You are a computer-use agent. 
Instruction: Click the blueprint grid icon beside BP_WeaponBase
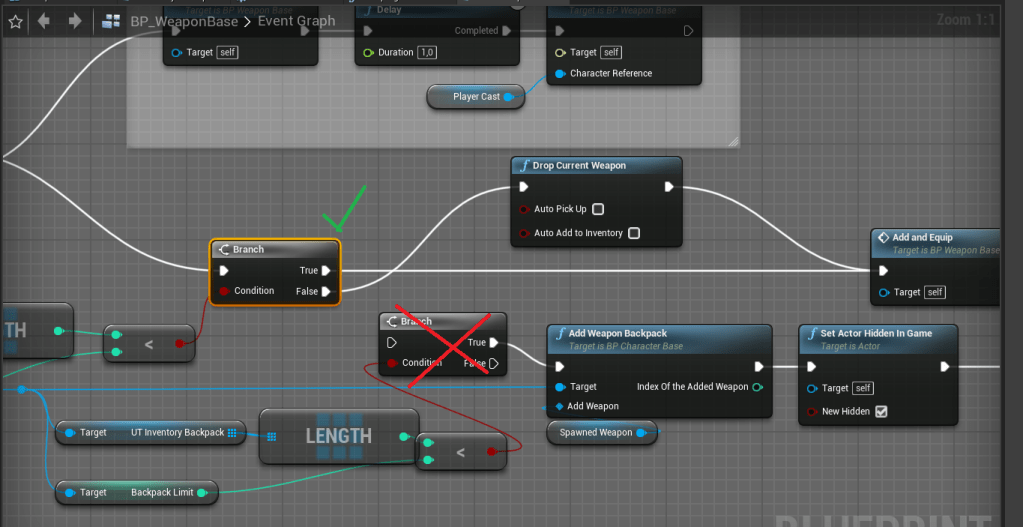[111, 21]
